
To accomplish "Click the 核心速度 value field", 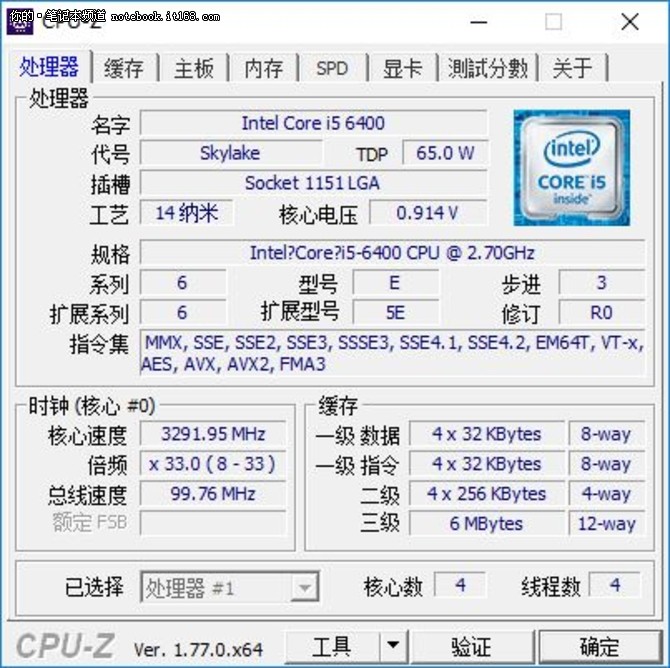I will 213,434.
